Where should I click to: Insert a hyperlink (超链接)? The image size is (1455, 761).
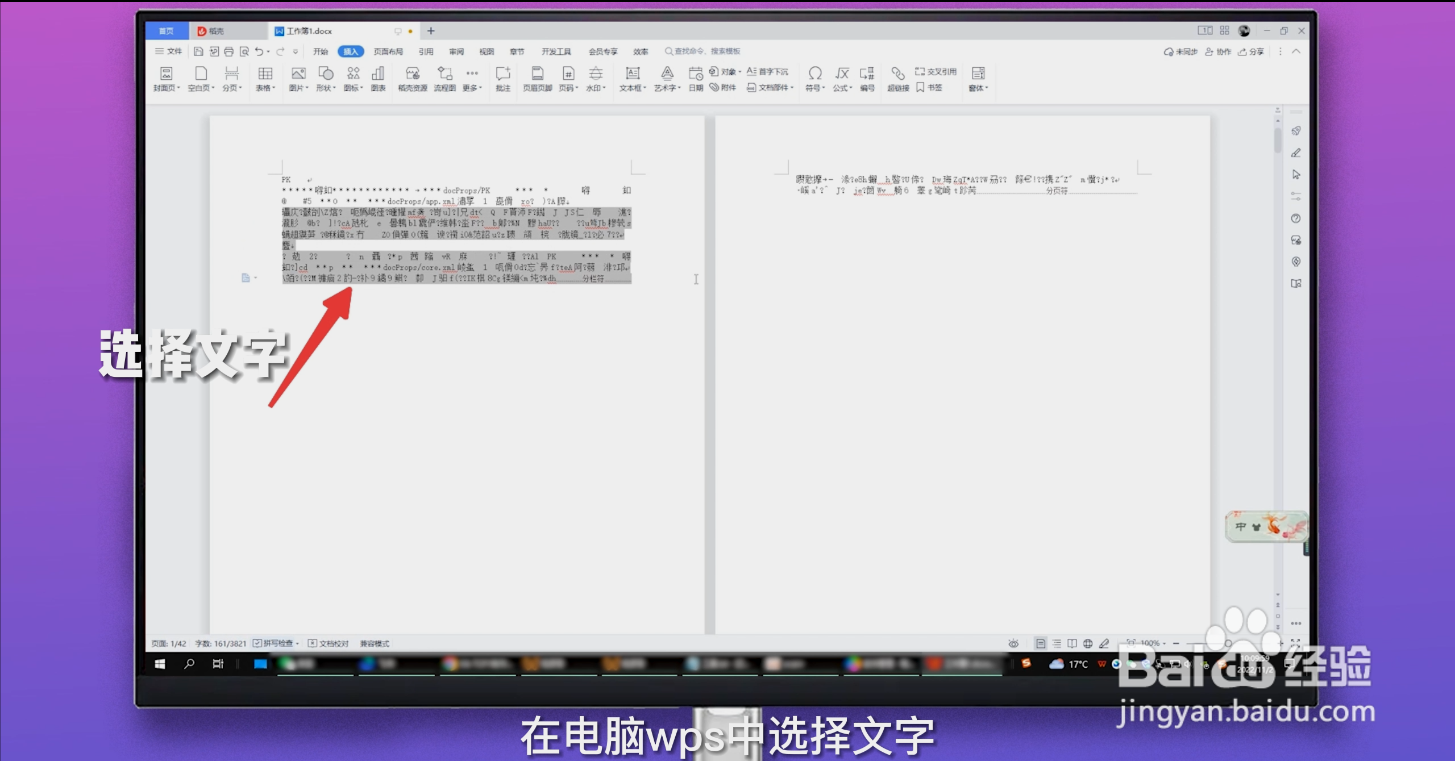(x=898, y=79)
